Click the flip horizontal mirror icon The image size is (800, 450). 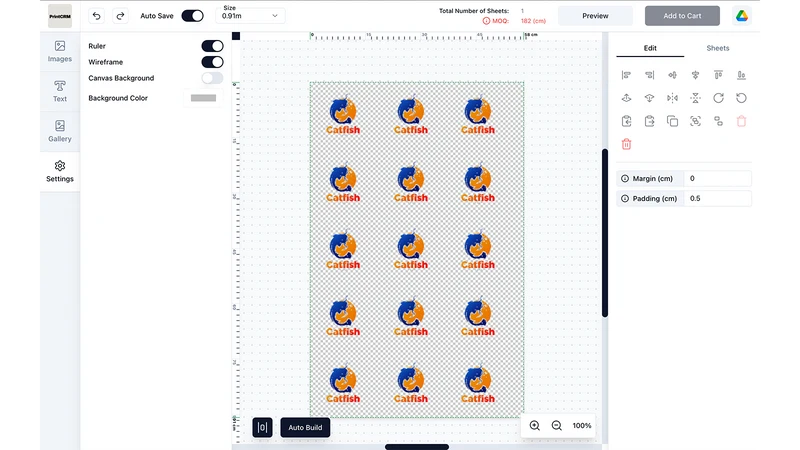tap(672, 98)
